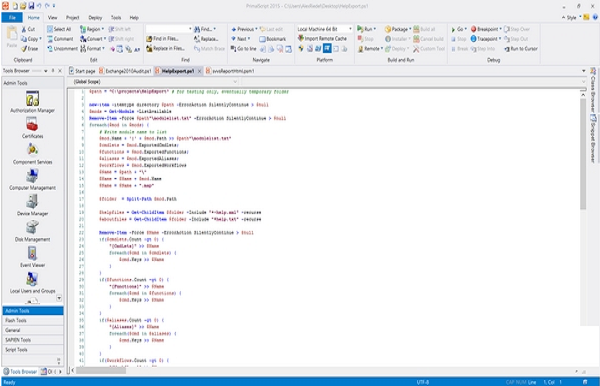Click Paste in the Clipboard group

(x=12, y=37)
